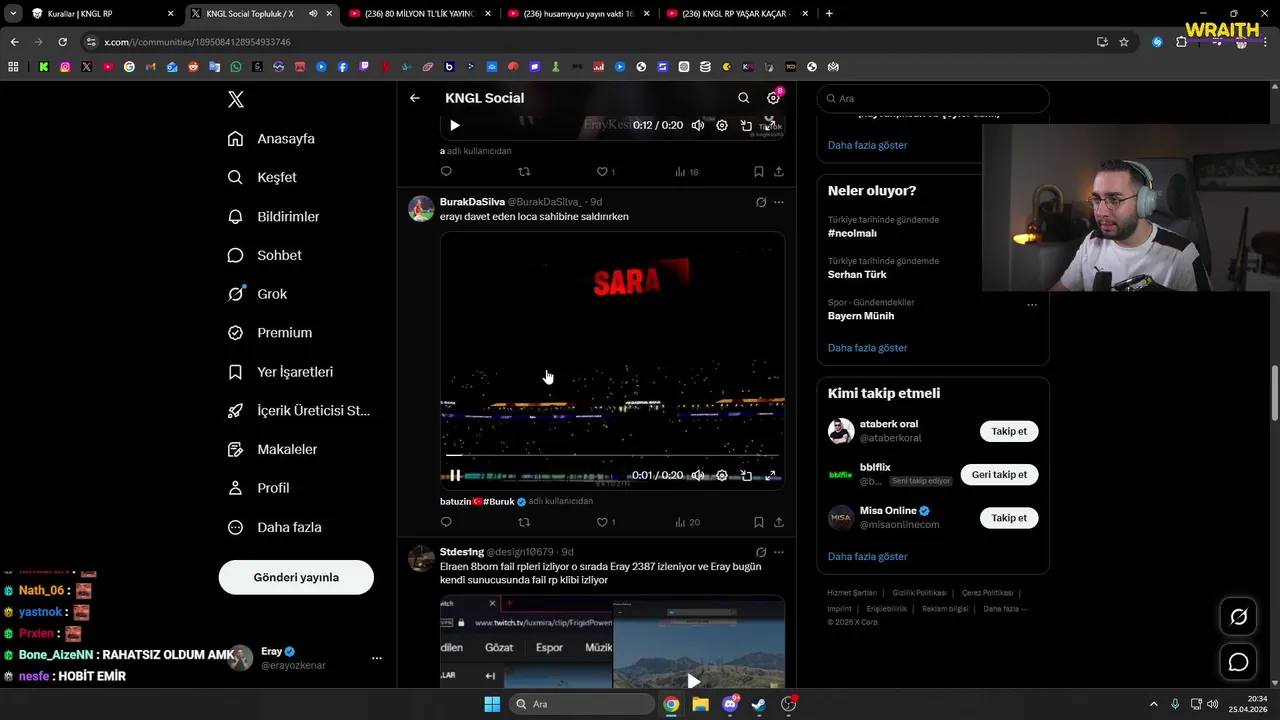Open the floating Grok button

(x=1238, y=617)
